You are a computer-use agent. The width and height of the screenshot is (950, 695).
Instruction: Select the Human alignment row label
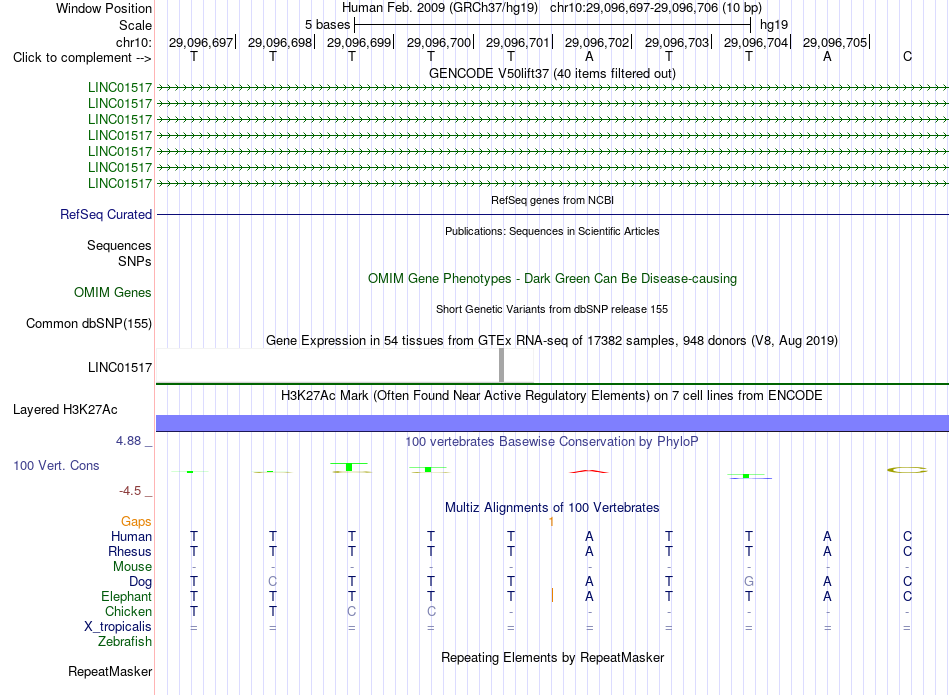click(131, 536)
